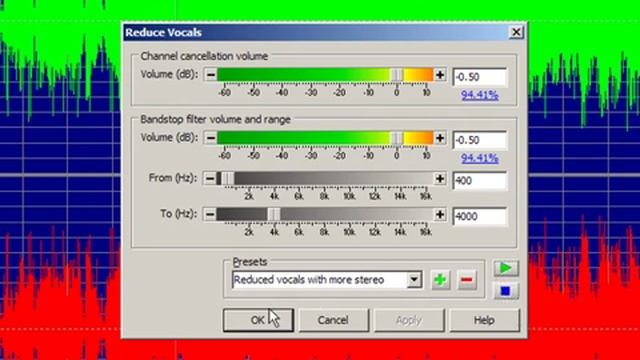
Task: Open the Help button
Action: [x=484, y=320]
